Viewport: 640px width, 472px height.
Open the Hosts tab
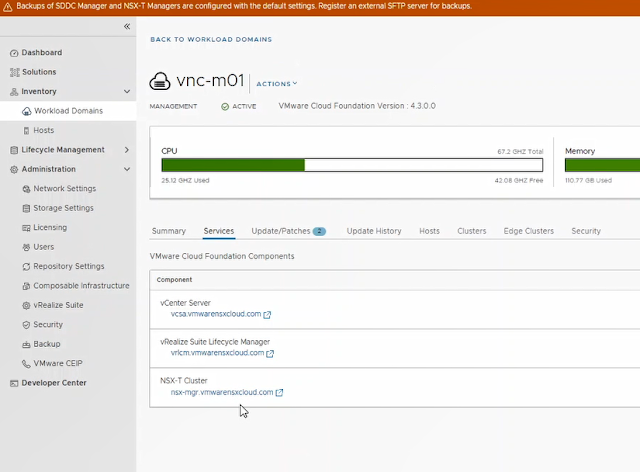[x=429, y=231]
